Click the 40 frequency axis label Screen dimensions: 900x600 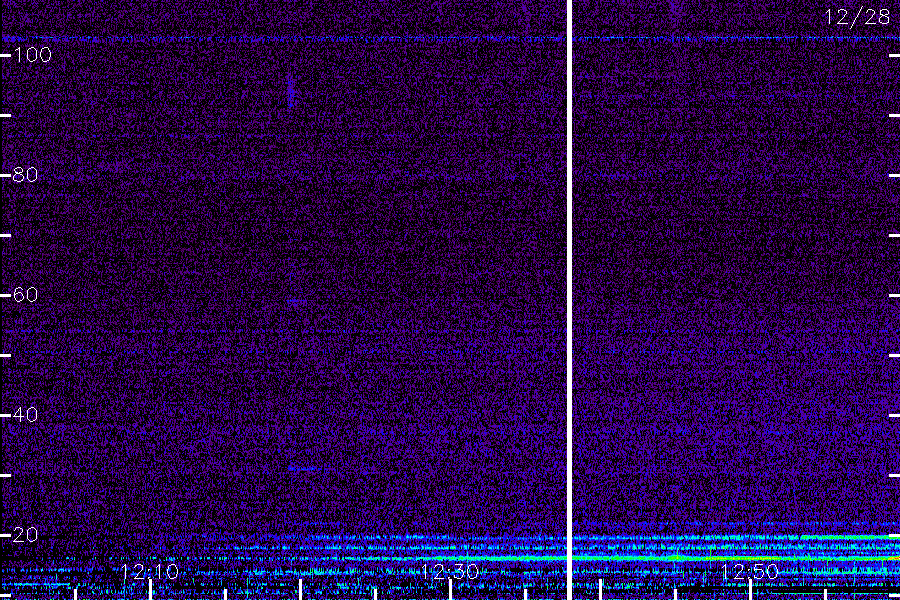click(25, 415)
